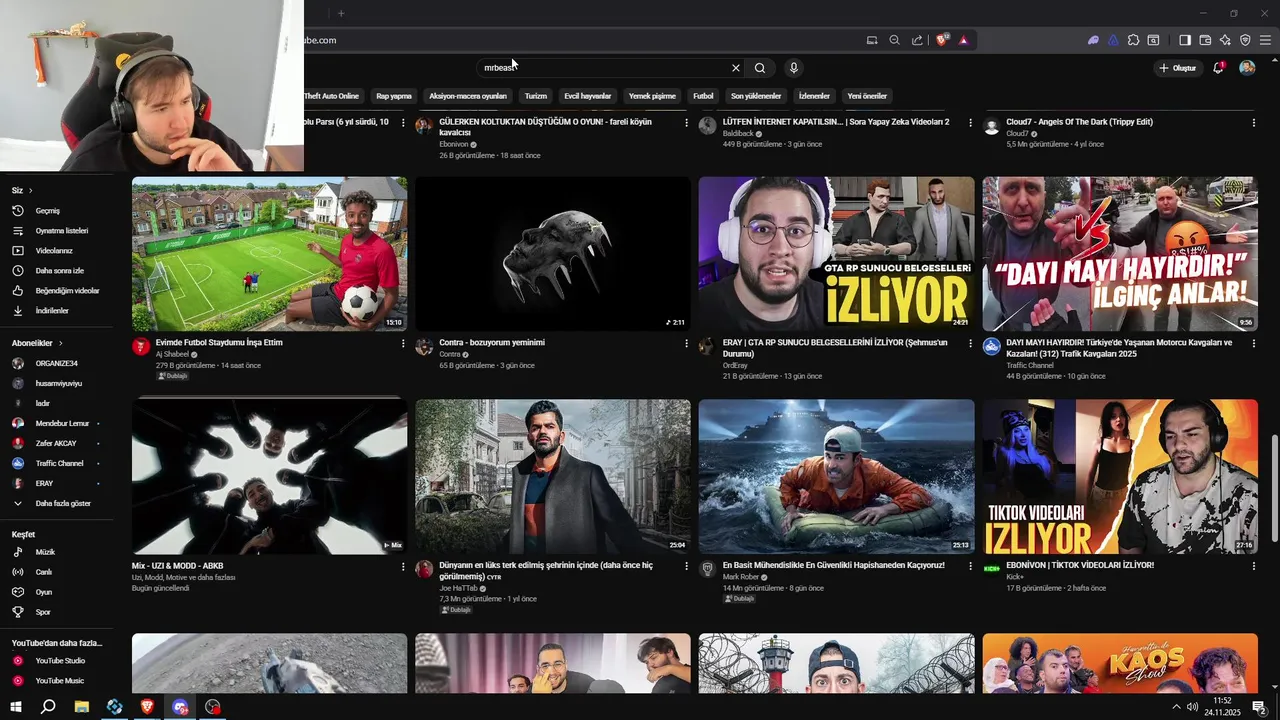Open options menu for Mix UZI & MODD

pos(403,566)
